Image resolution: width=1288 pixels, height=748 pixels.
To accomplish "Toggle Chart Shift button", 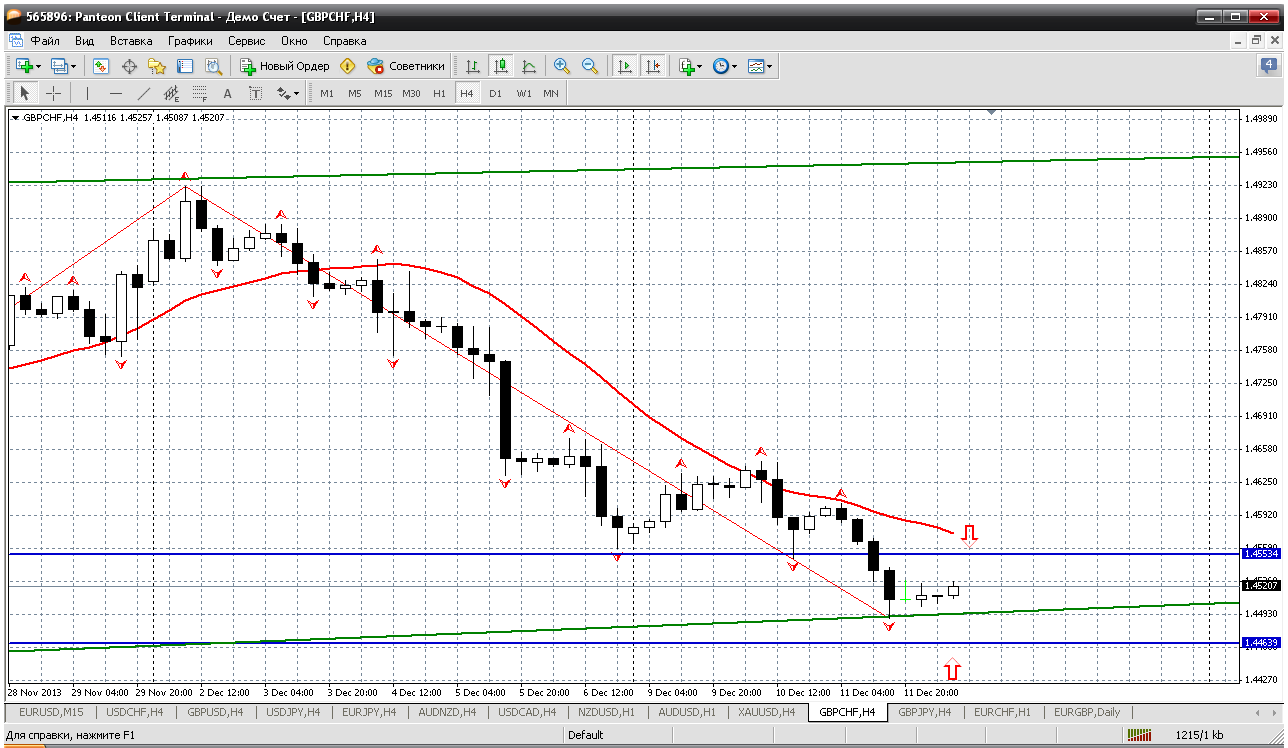I will pos(653,66).
